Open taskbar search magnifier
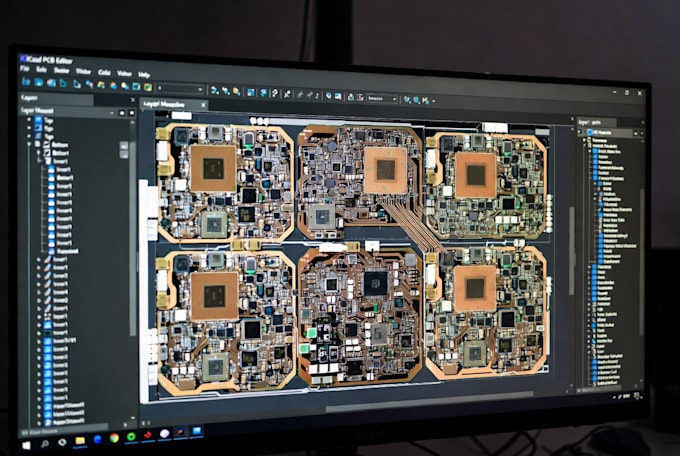680x456 pixels. [44, 443]
